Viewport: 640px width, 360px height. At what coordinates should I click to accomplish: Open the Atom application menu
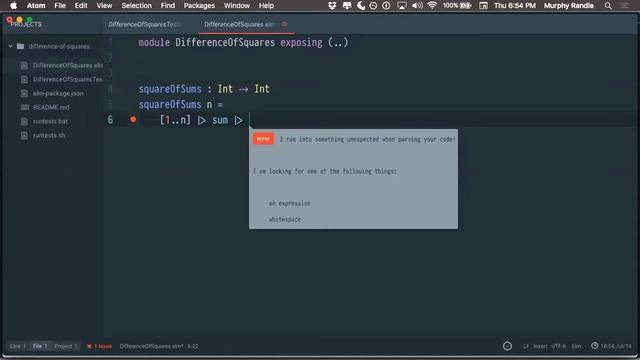(36, 6)
